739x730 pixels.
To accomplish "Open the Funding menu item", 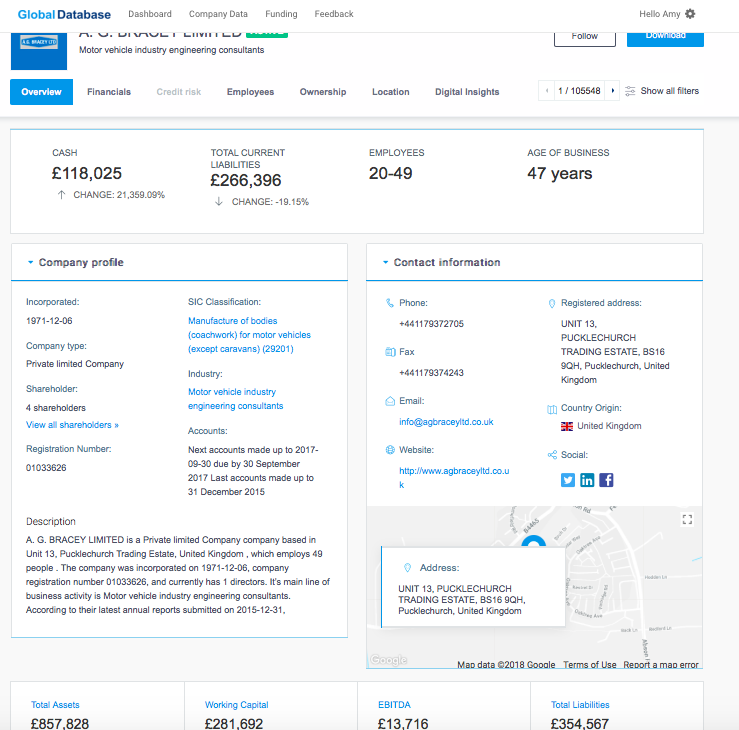I will 281,14.
